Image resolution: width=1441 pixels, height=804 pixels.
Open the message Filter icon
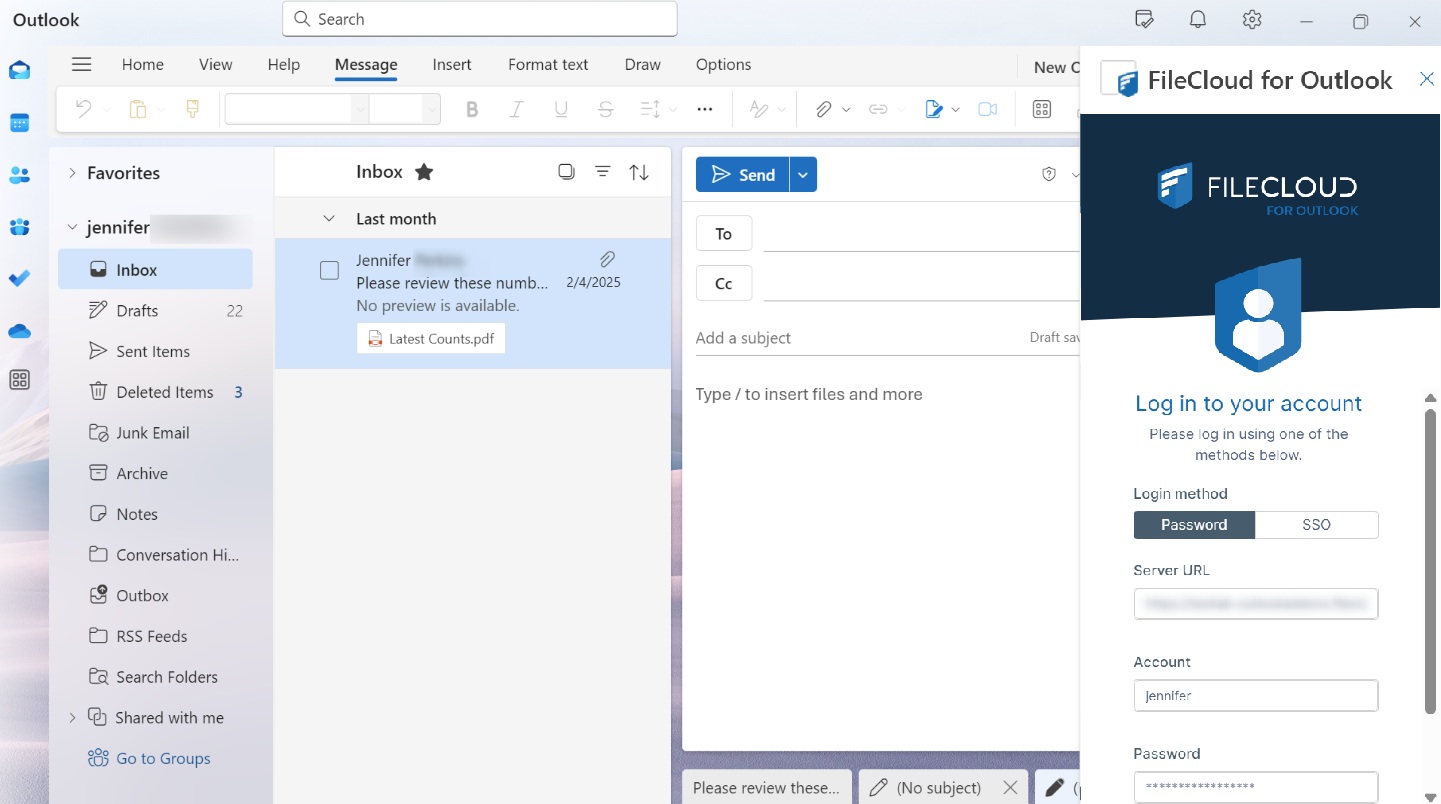pos(603,172)
